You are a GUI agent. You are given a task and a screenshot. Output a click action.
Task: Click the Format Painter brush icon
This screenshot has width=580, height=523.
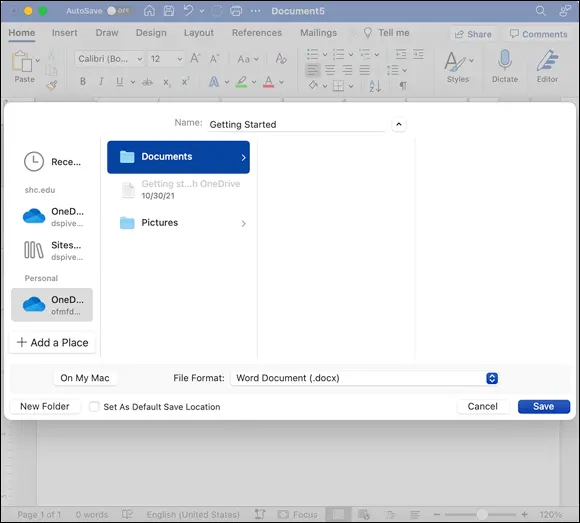tap(51, 86)
